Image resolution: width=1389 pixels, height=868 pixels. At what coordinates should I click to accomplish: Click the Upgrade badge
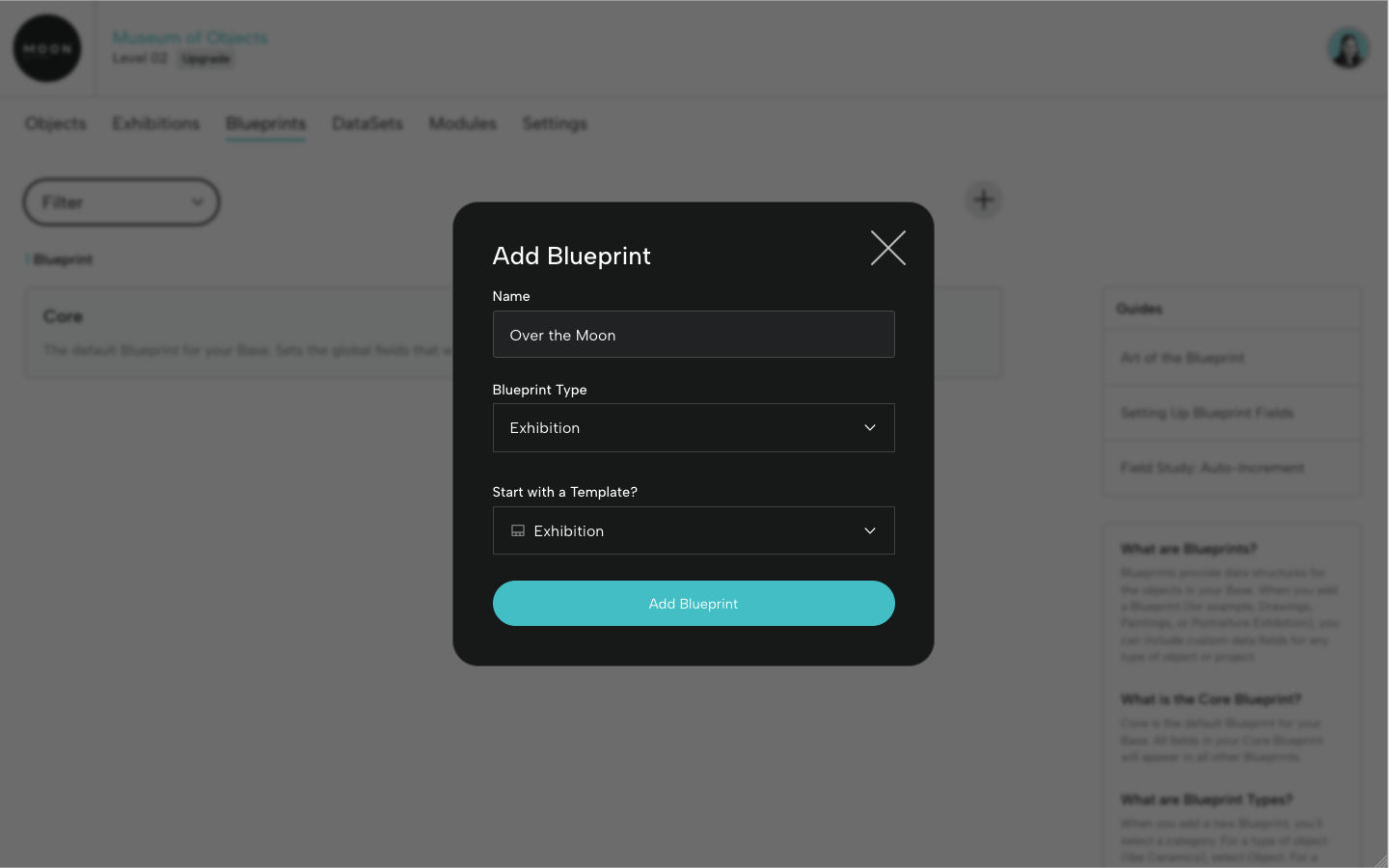[205, 58]
